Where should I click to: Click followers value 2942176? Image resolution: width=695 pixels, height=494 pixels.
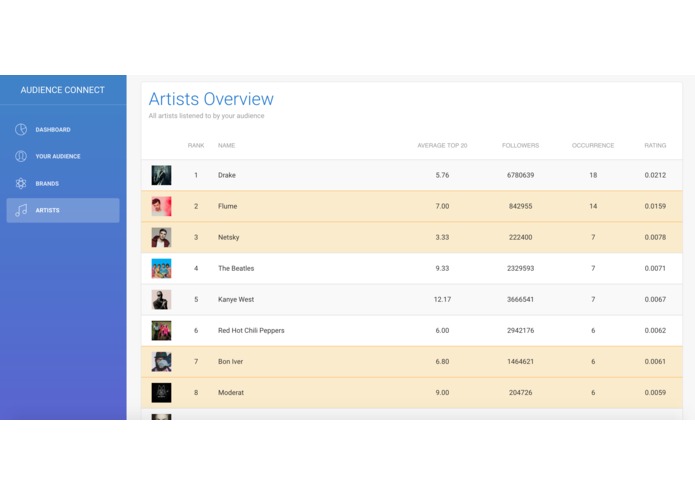pyautogui.click(x=520, y=331)
